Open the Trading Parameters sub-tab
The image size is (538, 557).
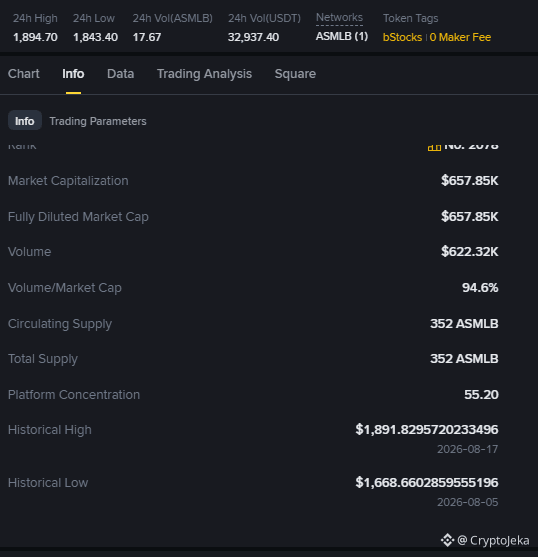(x=98, y=121)
